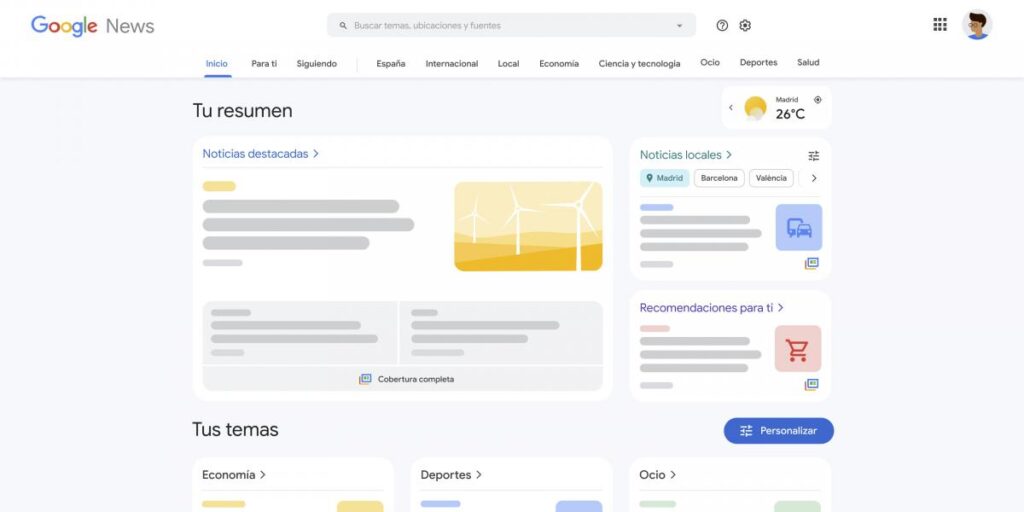Open Cobertura completa link
Viewport: 1024px width, 512px height.
point(406,379)
